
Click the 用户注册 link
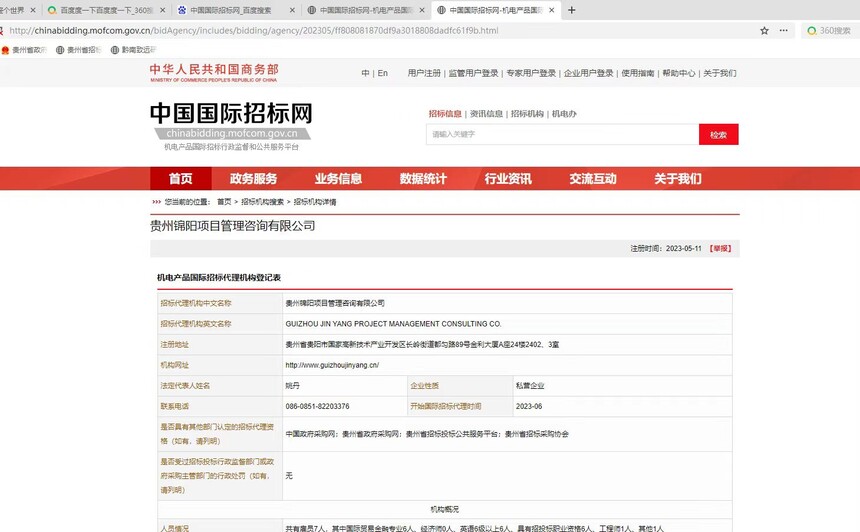[424, 73]
